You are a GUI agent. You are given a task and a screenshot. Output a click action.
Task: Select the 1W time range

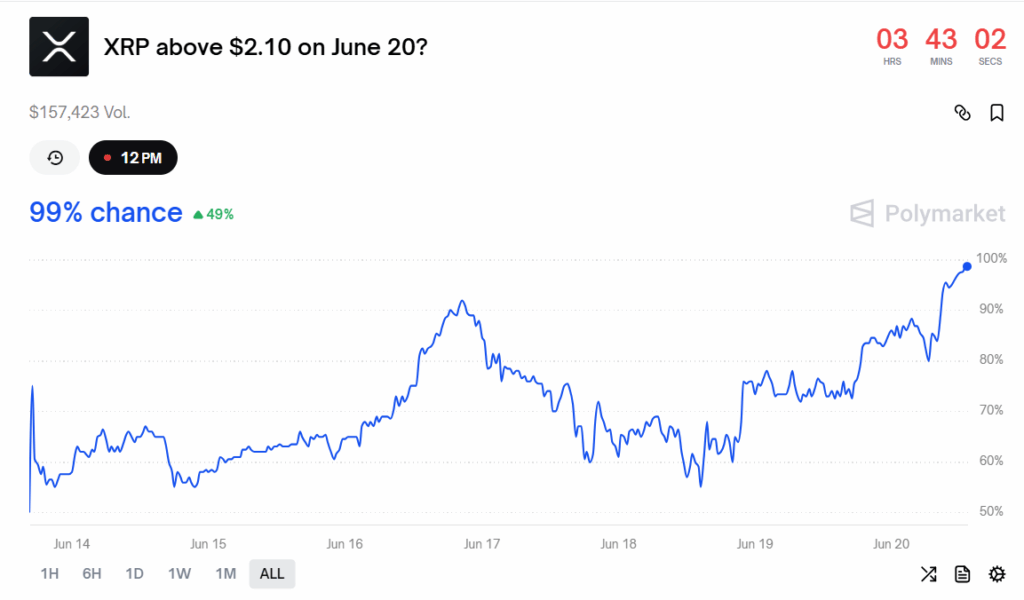(180, 574)
